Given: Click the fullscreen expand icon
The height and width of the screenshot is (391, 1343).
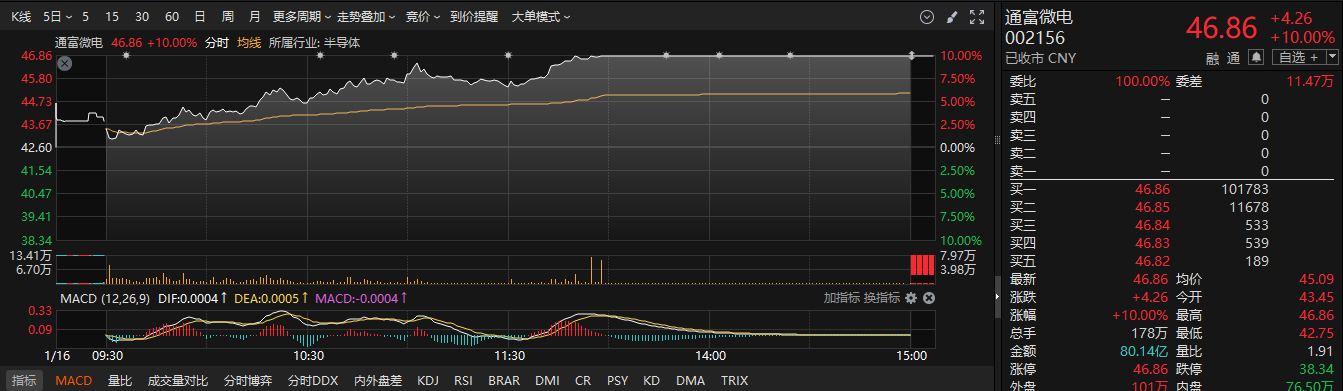Looking at the screenshot, I should pos(977,17).
